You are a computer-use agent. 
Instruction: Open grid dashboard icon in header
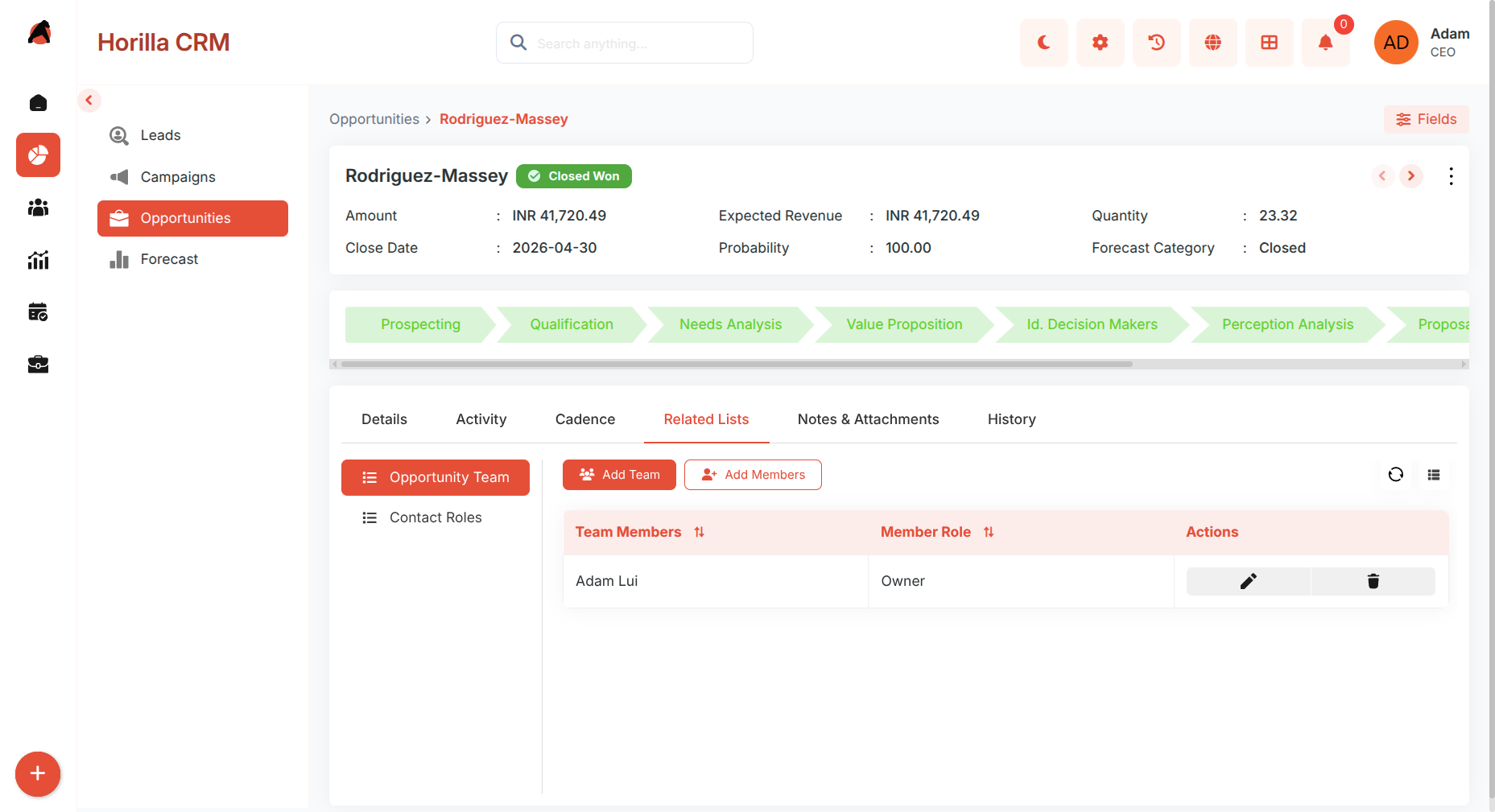[x=1269, y=43]
